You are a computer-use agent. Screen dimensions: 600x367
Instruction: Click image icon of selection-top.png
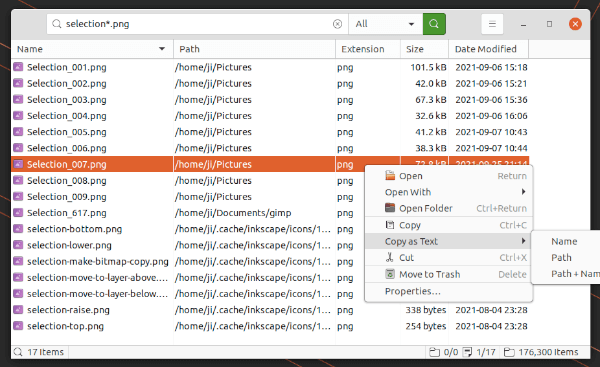[x=18, y=326]
